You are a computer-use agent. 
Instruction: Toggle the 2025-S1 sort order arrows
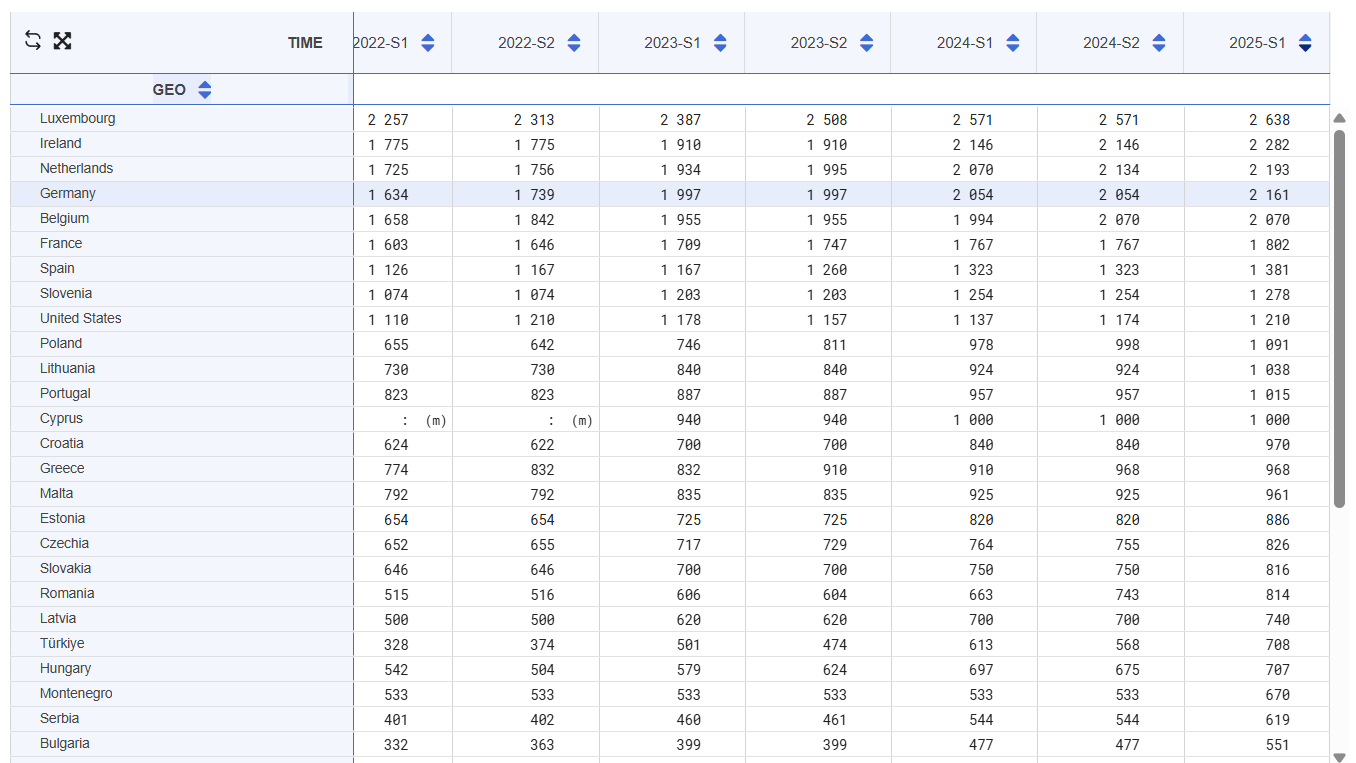coord(1305,43)
